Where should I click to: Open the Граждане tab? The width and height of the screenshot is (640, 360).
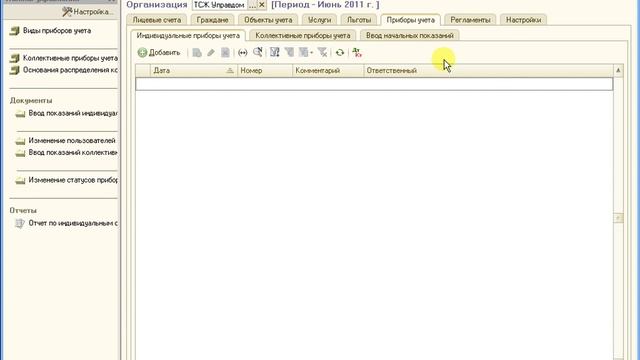(x=212, y=20)
